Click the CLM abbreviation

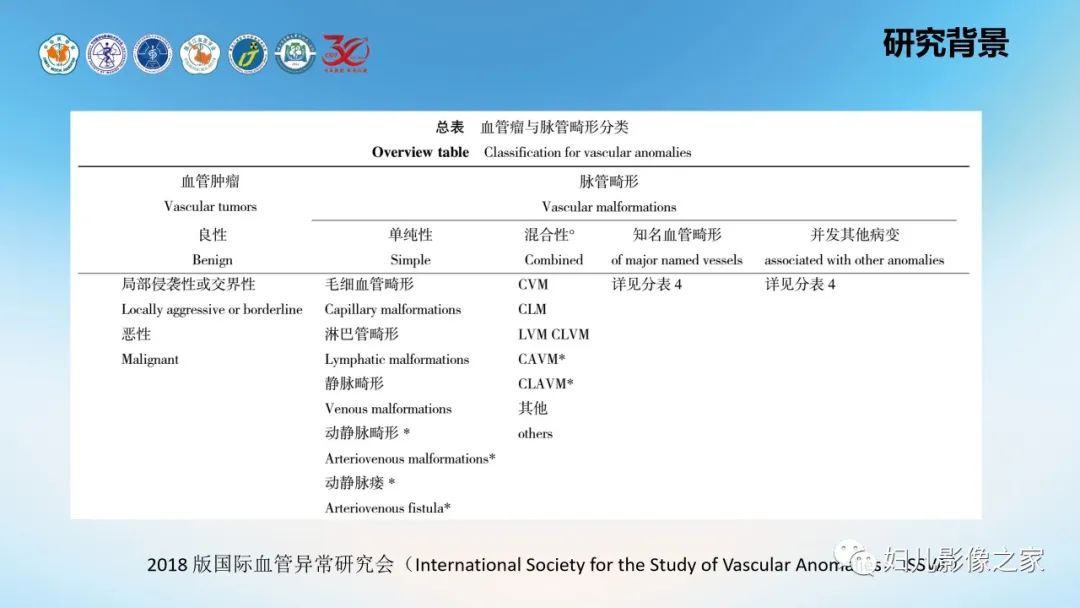click(x=532, y=309)
